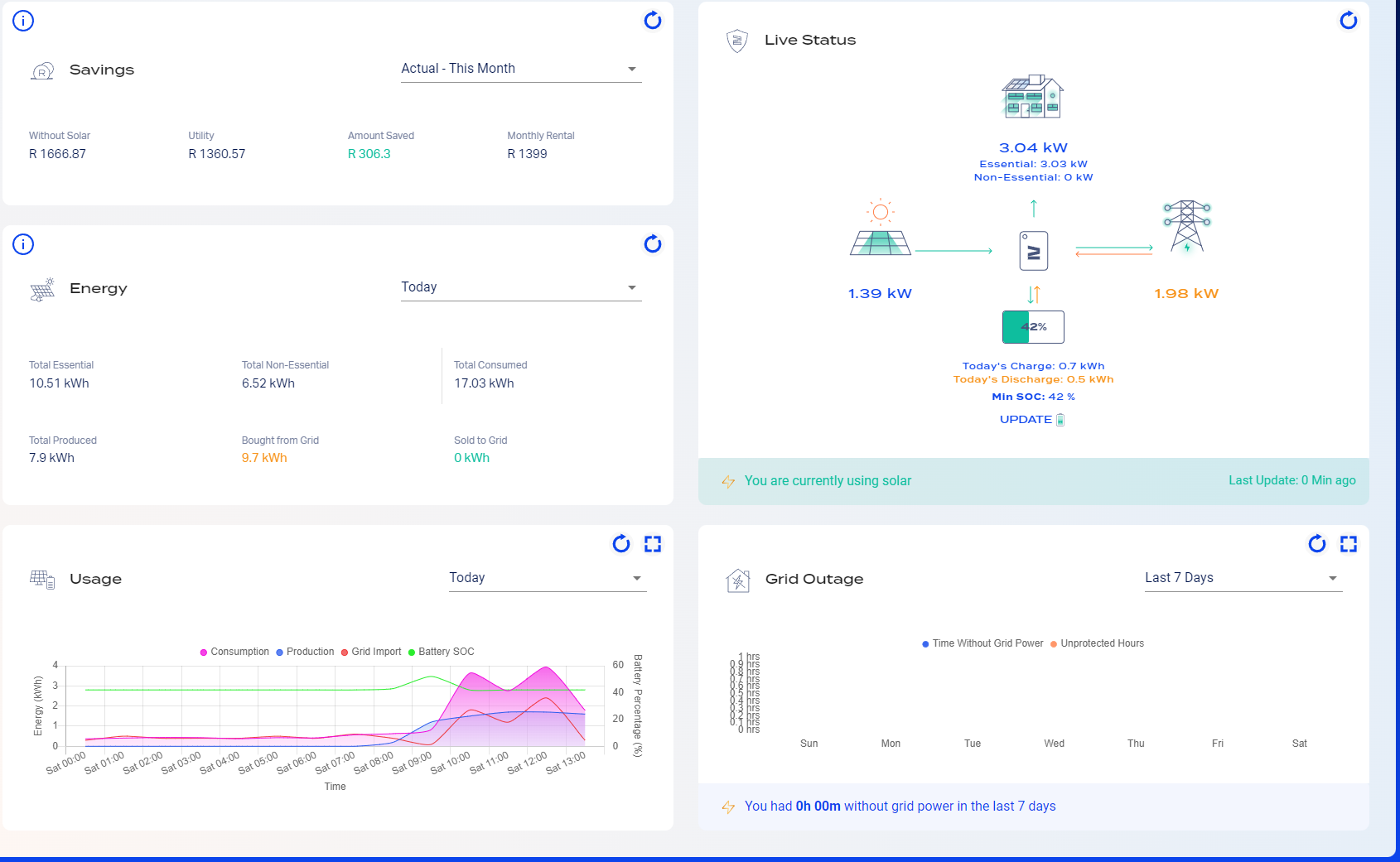This screenshot has width=1400, height=862.
Task: Click the inverter icon in Live Status
Action: 1034,251
